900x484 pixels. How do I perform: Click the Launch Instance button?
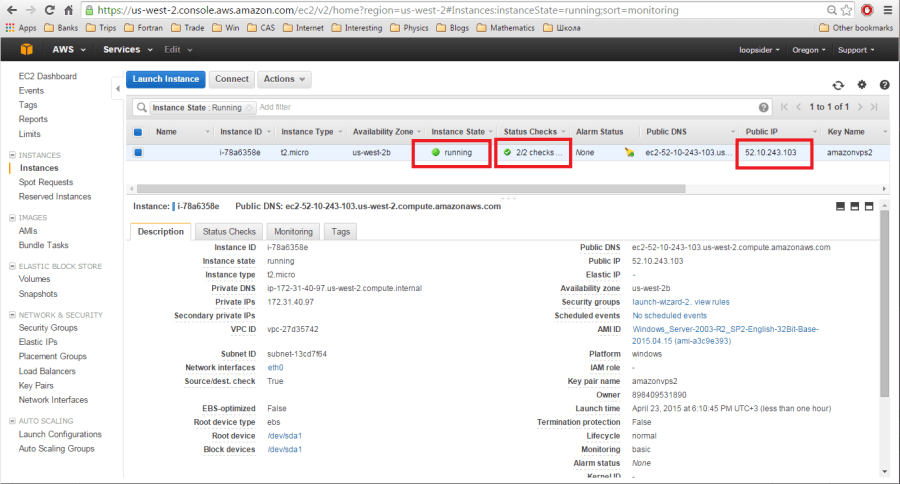pos(166,79)
